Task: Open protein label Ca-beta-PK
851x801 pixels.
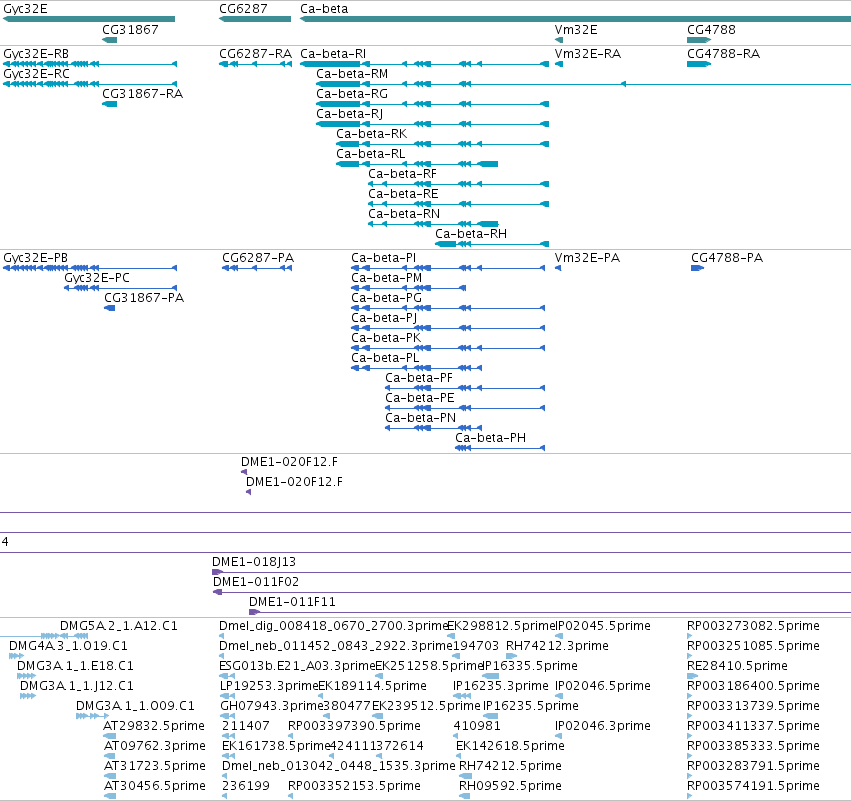Action: click(x=386, y=338)
